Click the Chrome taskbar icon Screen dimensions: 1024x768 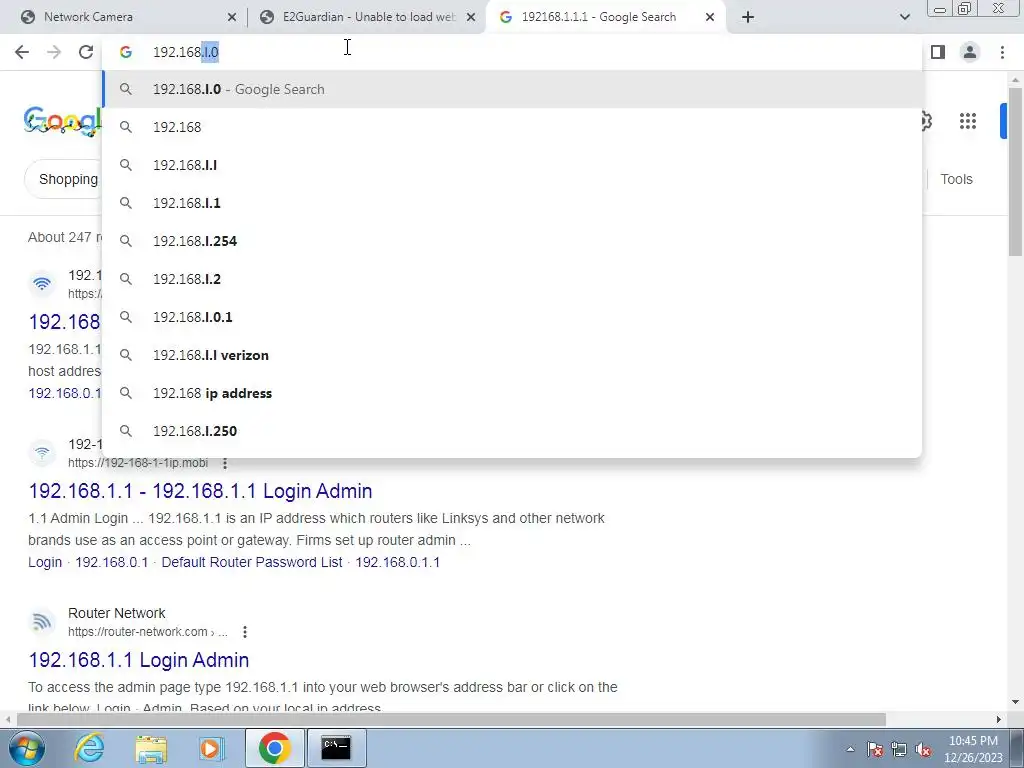click(x=274, y=748)
